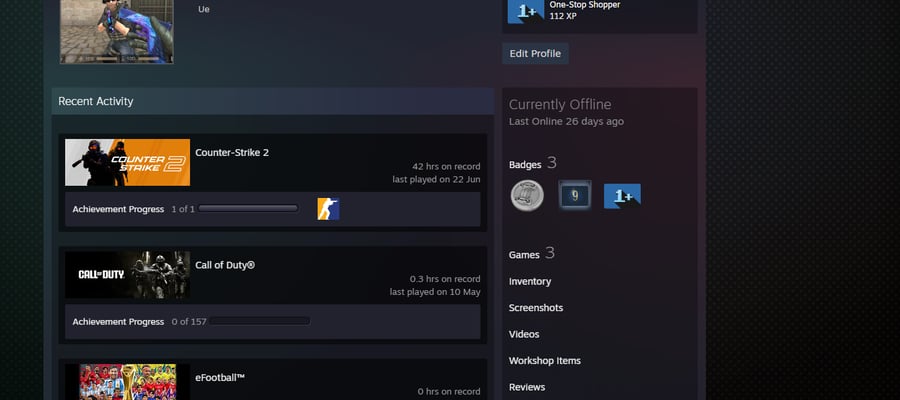Open the eFootball game banner
The image size is (900, 400).
127,382
